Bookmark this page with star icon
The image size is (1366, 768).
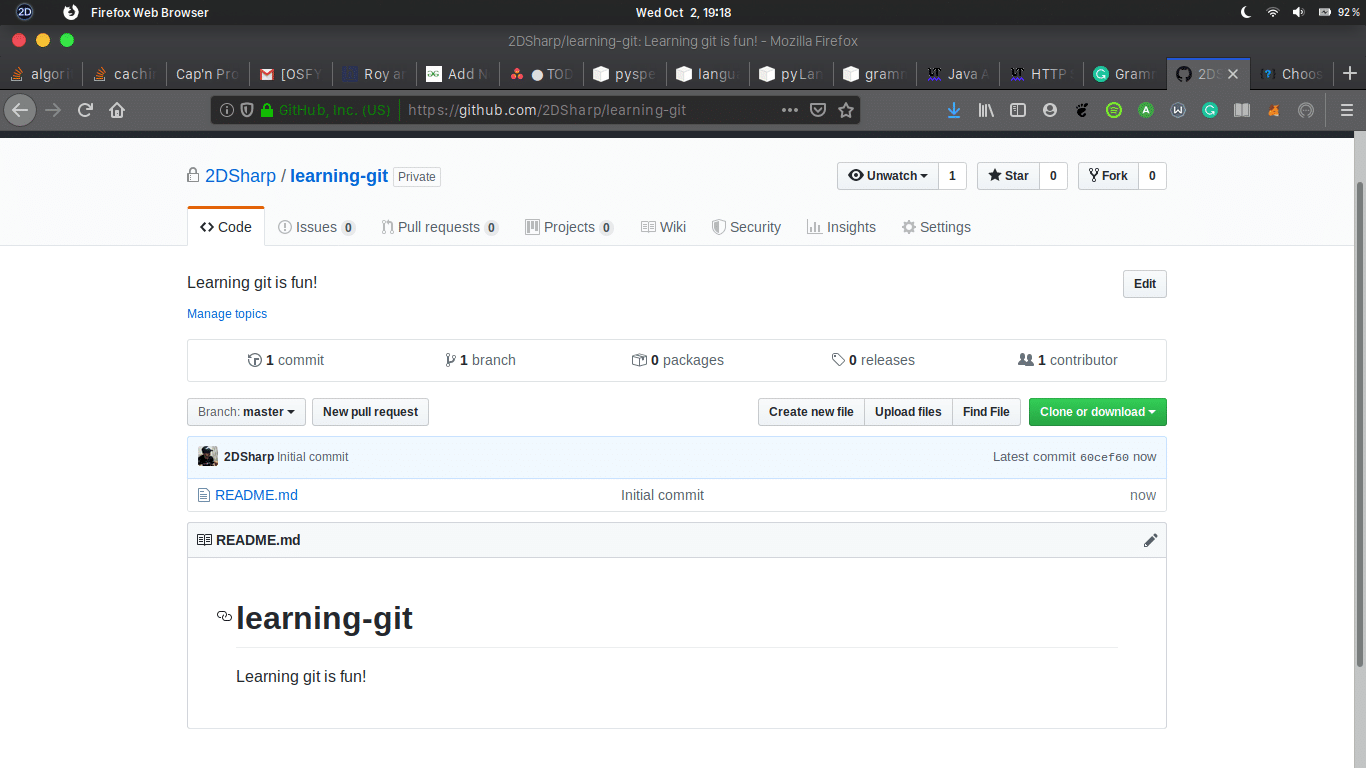coord(846,110)
